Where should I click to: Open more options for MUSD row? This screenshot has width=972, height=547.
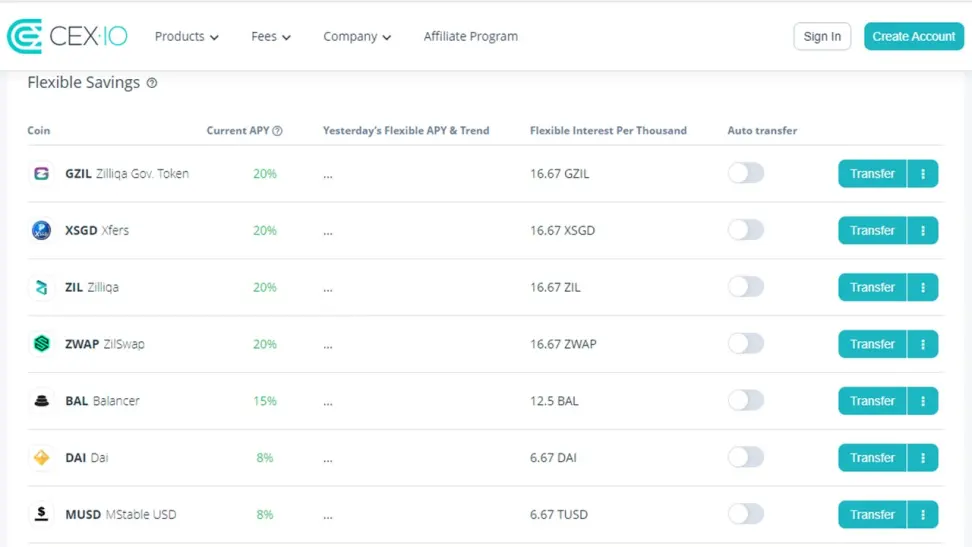pos(922,514)
